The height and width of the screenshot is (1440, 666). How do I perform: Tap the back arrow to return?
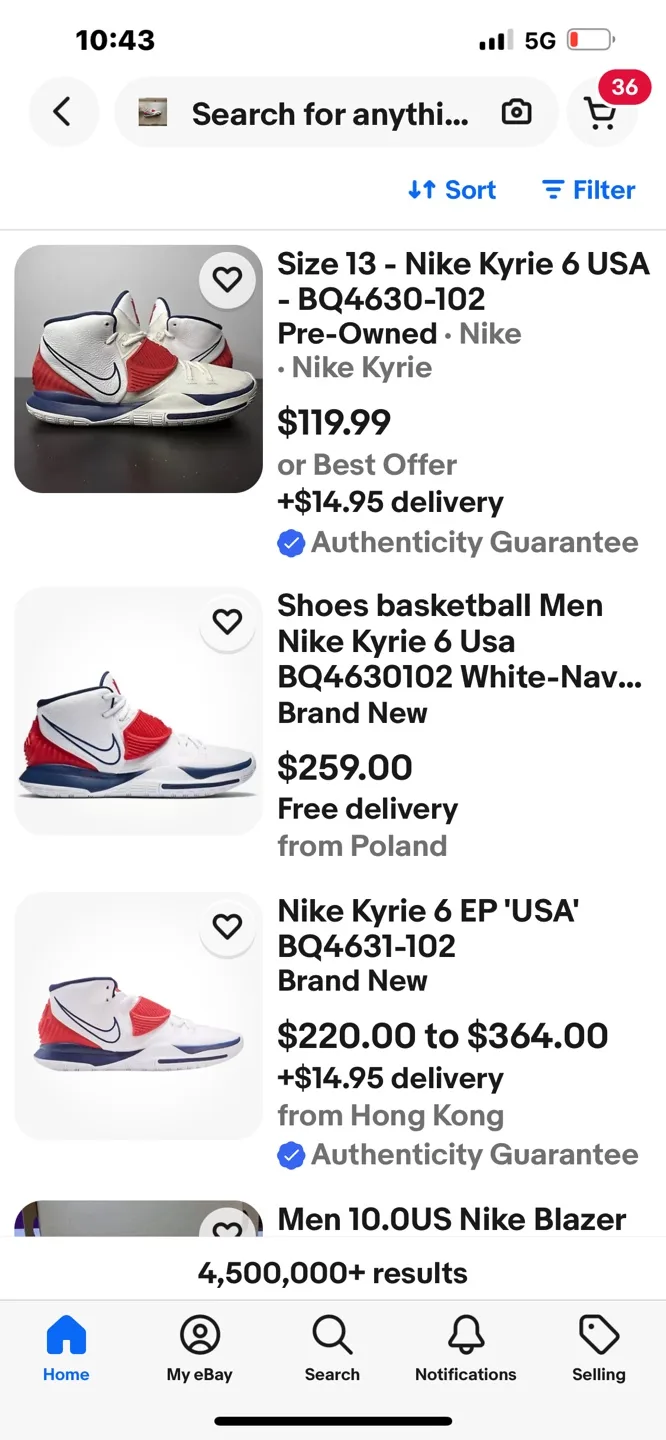(63, 113)
